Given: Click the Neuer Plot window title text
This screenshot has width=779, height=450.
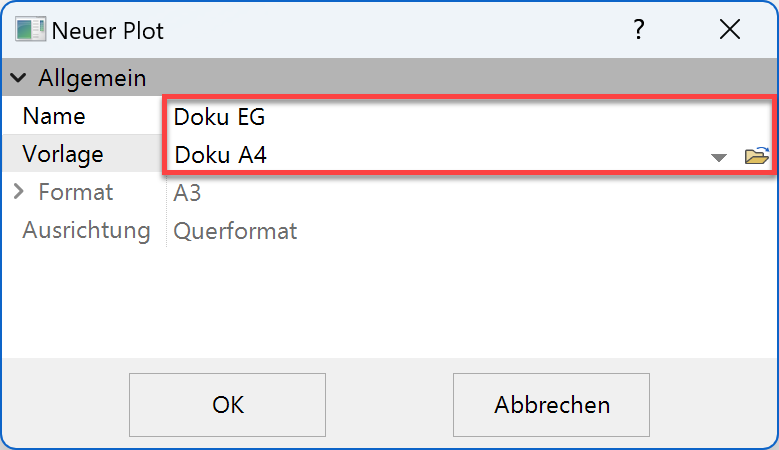Looking at the screenshot, I should tap(108, 31).
